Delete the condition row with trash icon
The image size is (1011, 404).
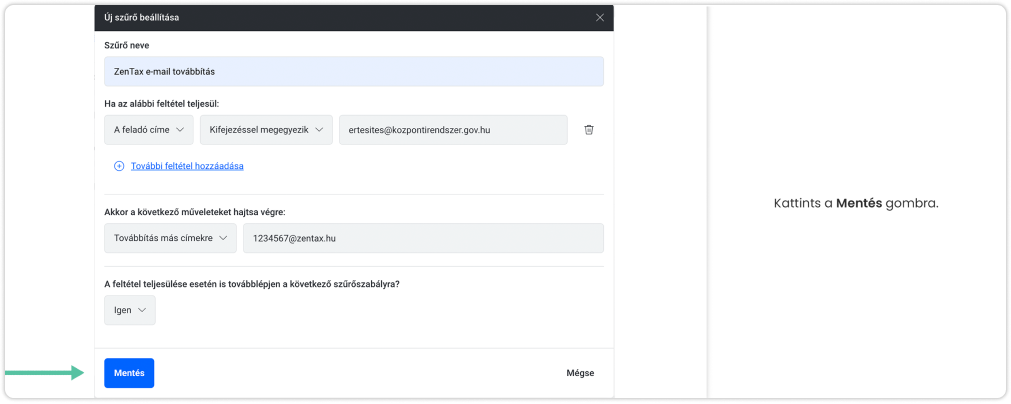click(x=589, y=130)
